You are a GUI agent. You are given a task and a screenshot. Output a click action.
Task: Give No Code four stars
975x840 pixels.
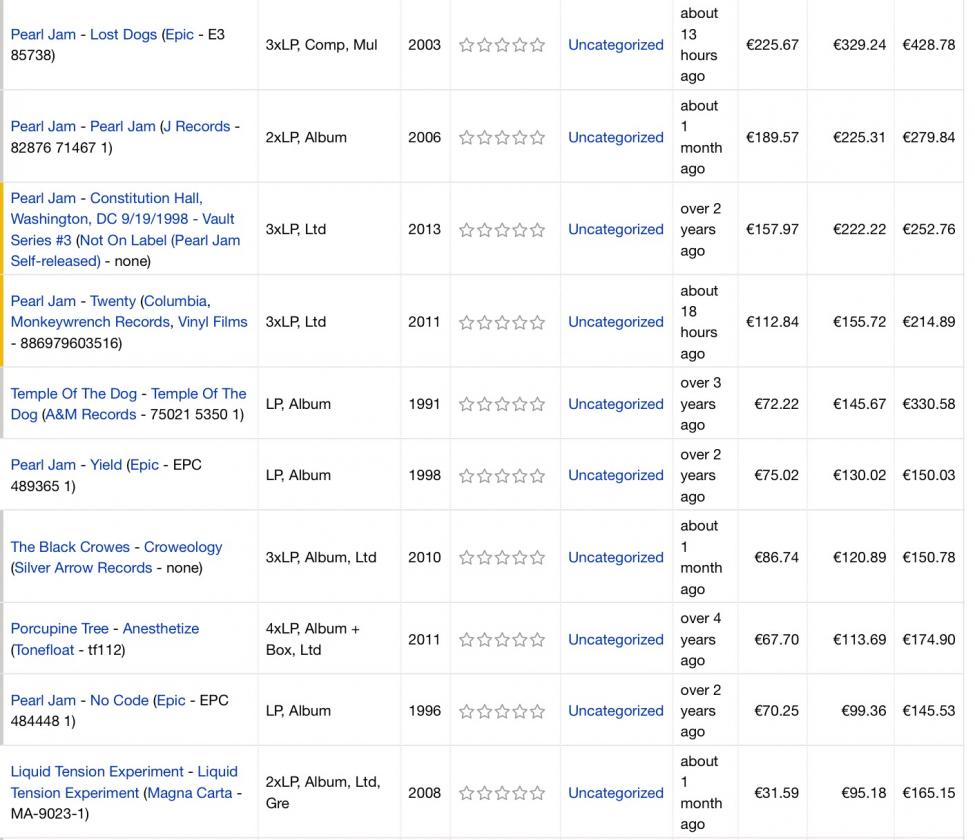tap(520, 711)
